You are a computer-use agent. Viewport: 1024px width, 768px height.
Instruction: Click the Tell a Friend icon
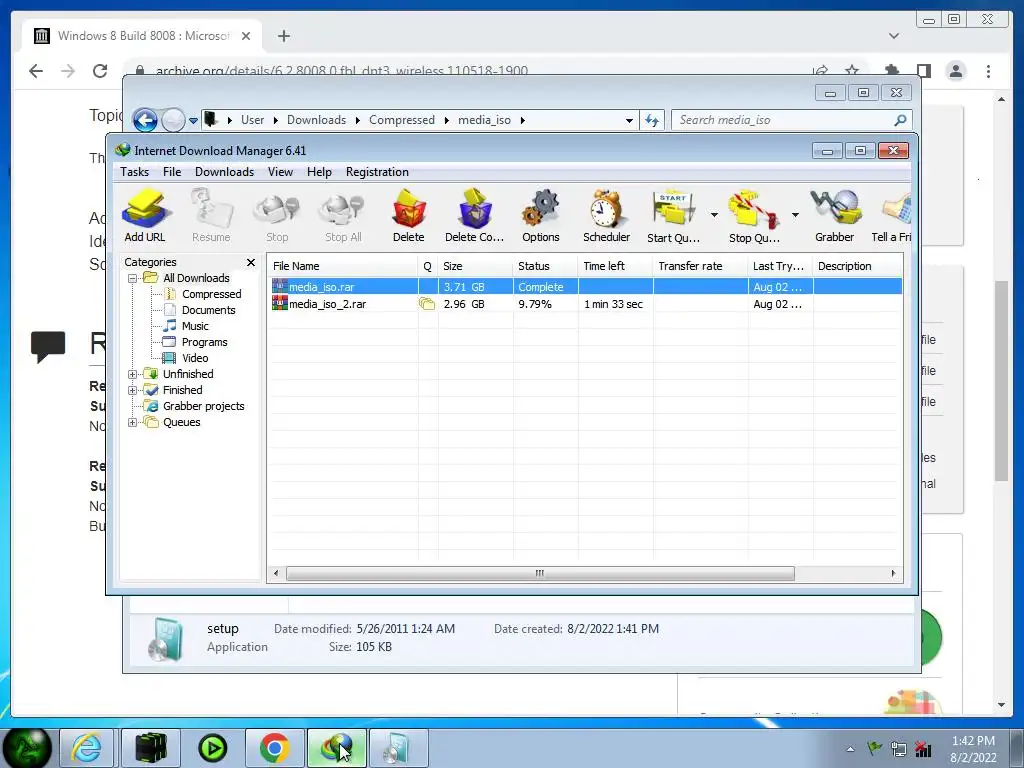(891, 216)
